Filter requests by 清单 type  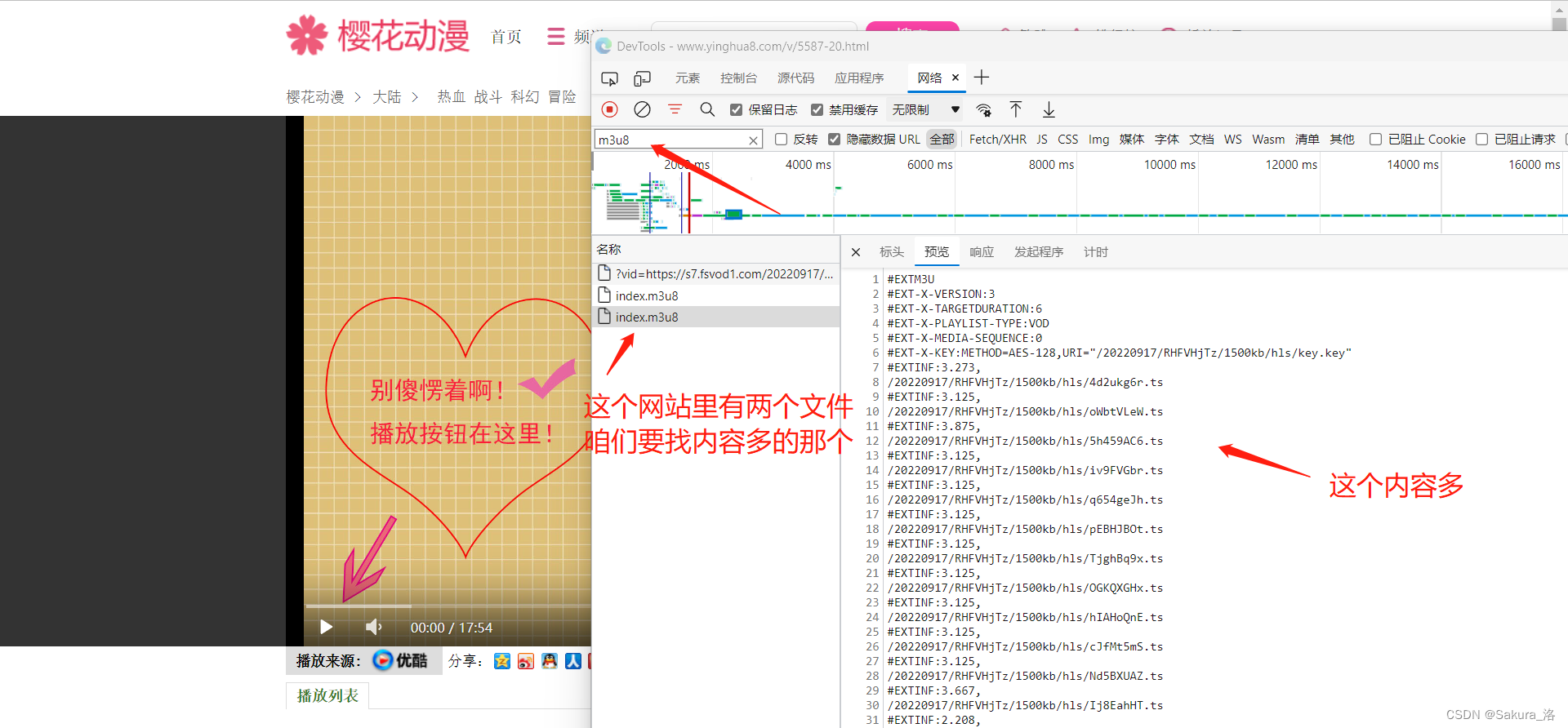(1307, 140)
